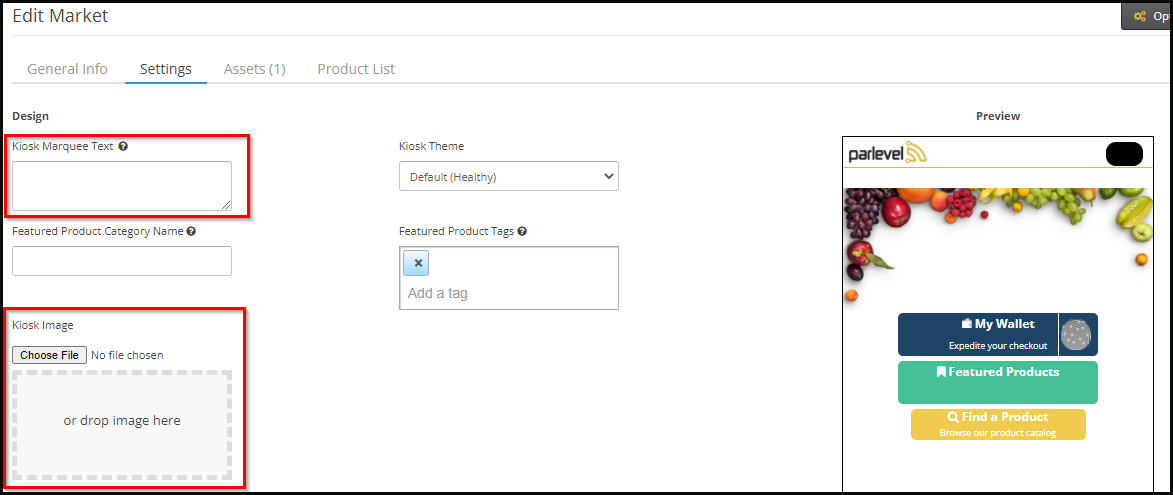Click the Choose File button

49,354
